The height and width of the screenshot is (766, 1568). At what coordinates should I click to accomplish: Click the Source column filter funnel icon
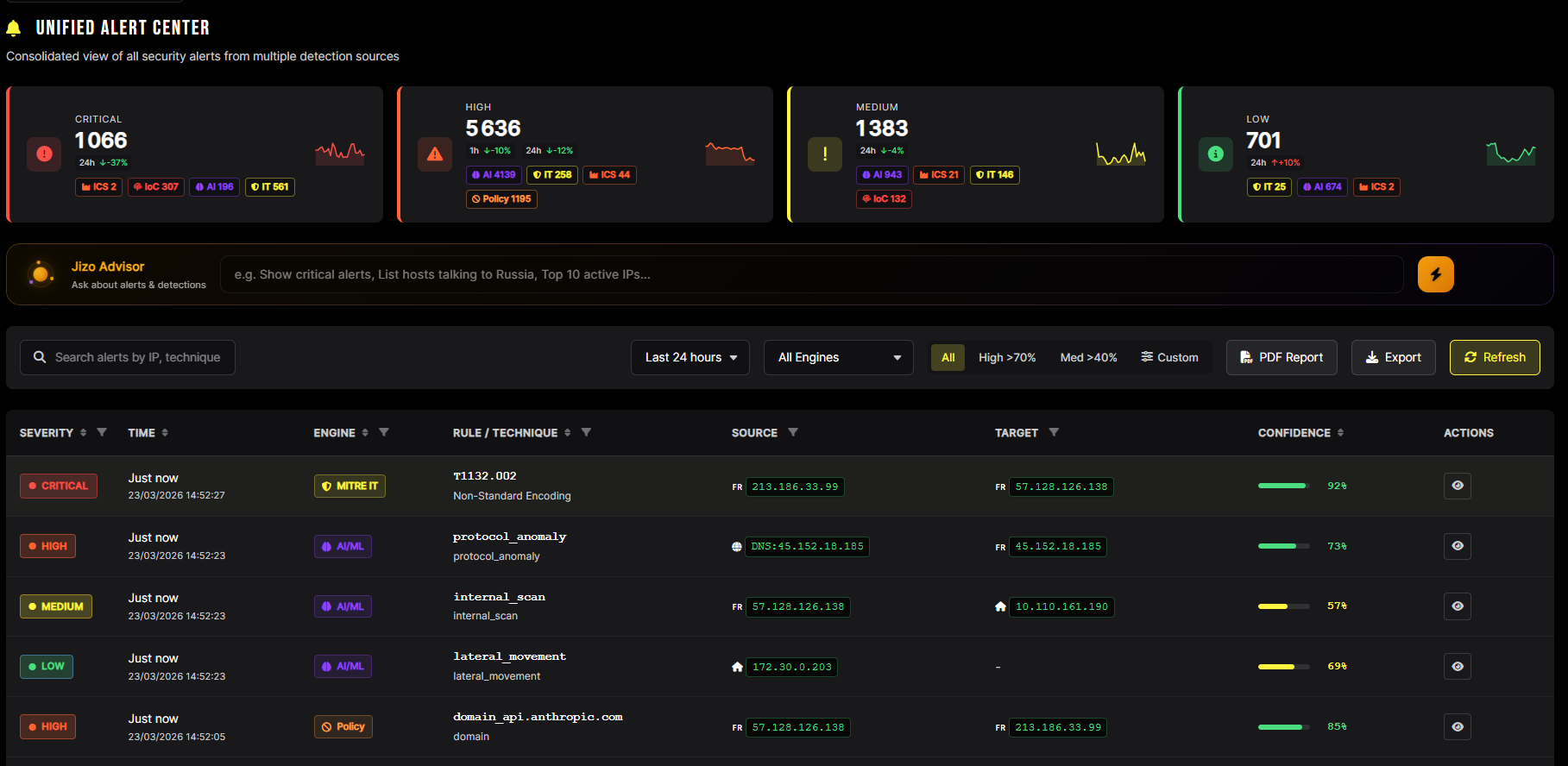(x=793, y=432)
